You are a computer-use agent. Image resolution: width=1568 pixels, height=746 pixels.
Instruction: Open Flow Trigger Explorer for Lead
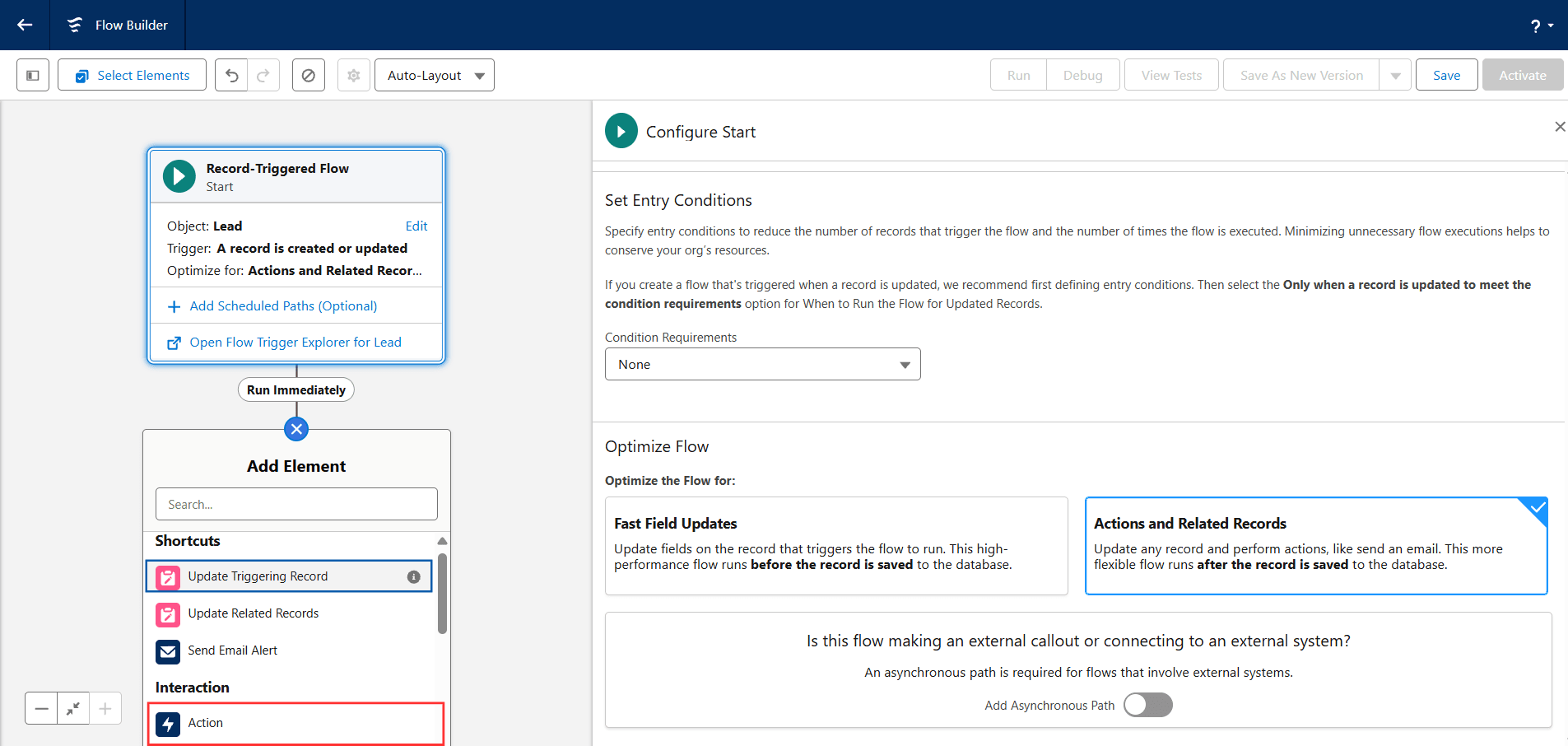[295, 342]
